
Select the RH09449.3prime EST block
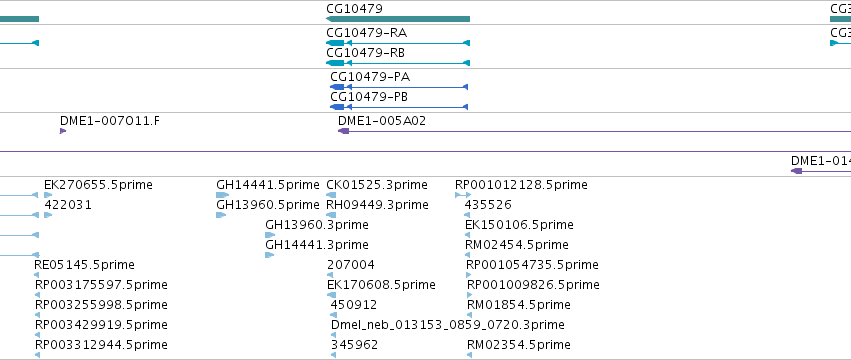[331, 215]
